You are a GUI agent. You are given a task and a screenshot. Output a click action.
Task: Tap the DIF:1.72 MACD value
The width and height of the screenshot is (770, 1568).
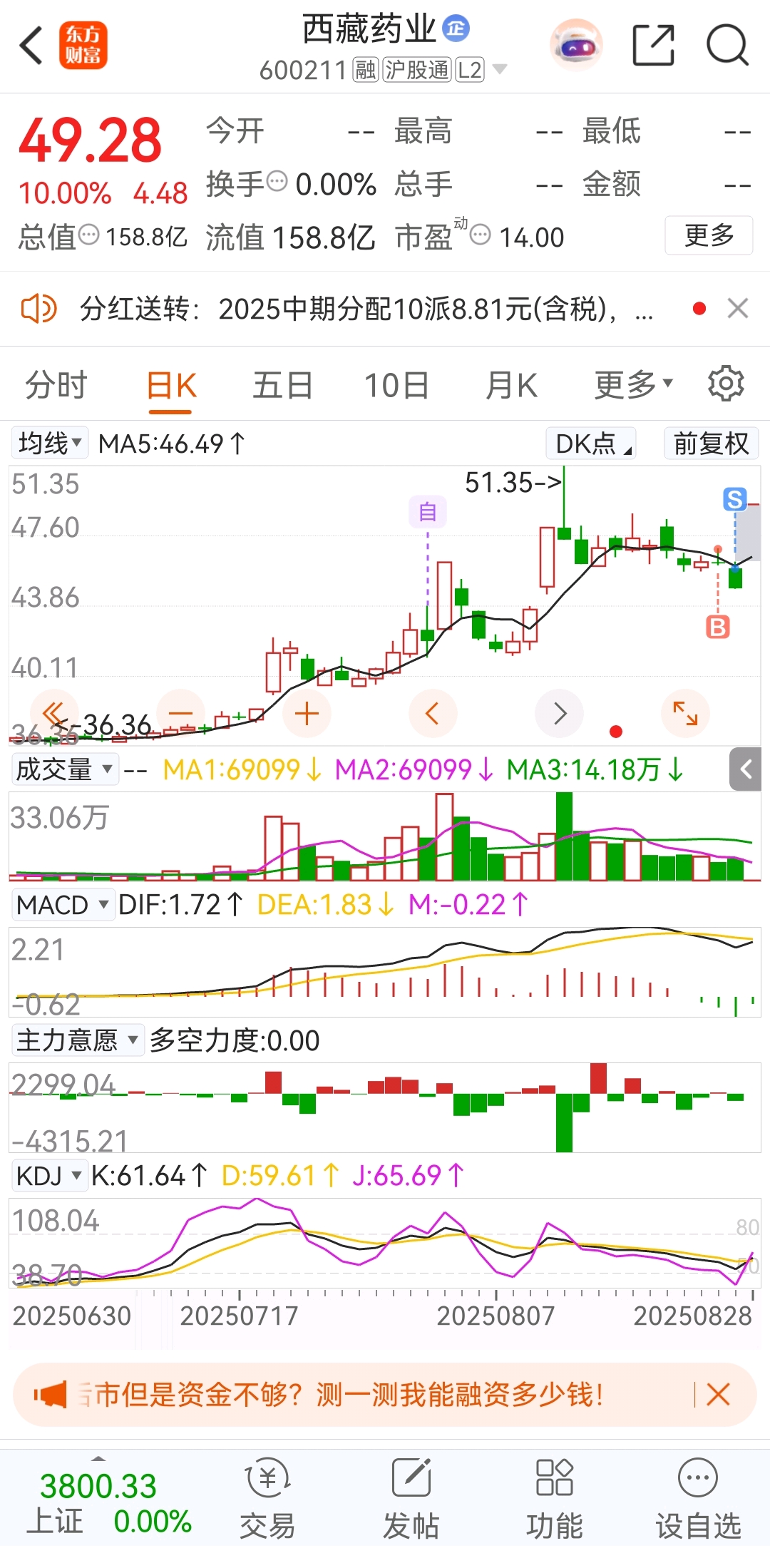[180, 905]
